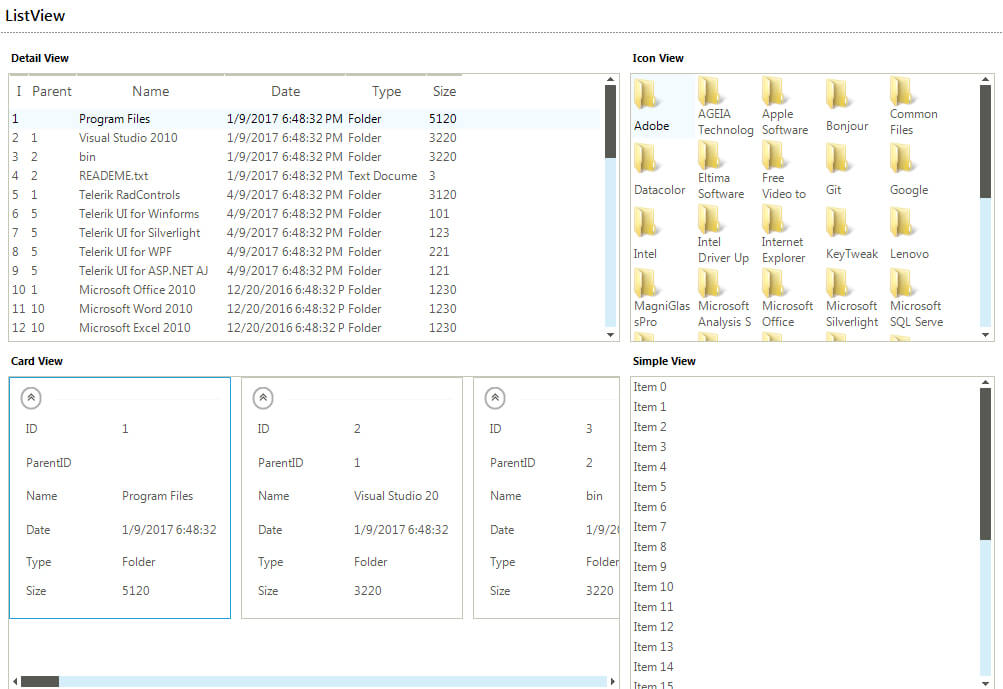Select the Telerik UI for WPF row
Viewport: 1003px width, 689px height.
point(306,252)
